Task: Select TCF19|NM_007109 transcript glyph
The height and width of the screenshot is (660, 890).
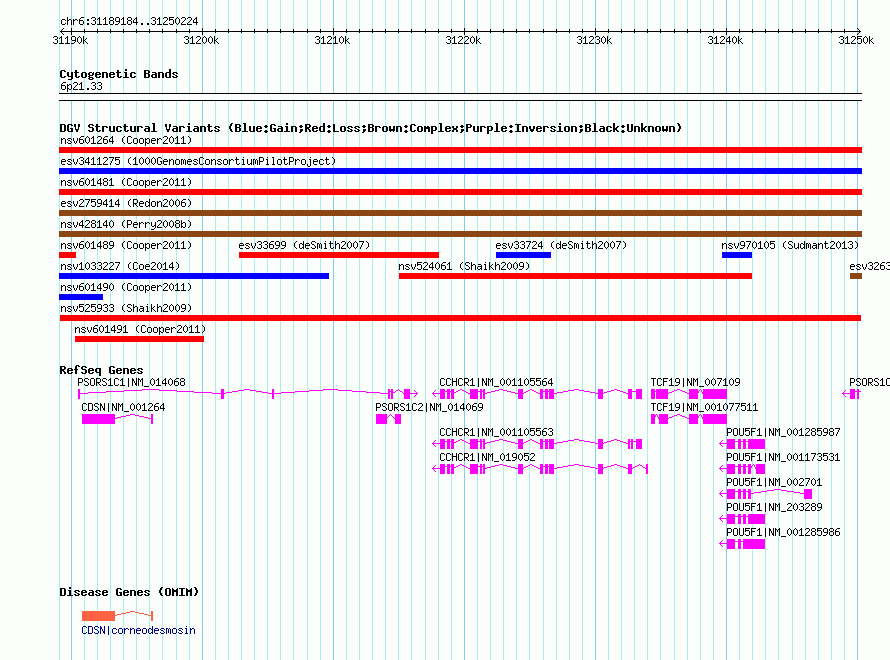Action: pos(689,393)
